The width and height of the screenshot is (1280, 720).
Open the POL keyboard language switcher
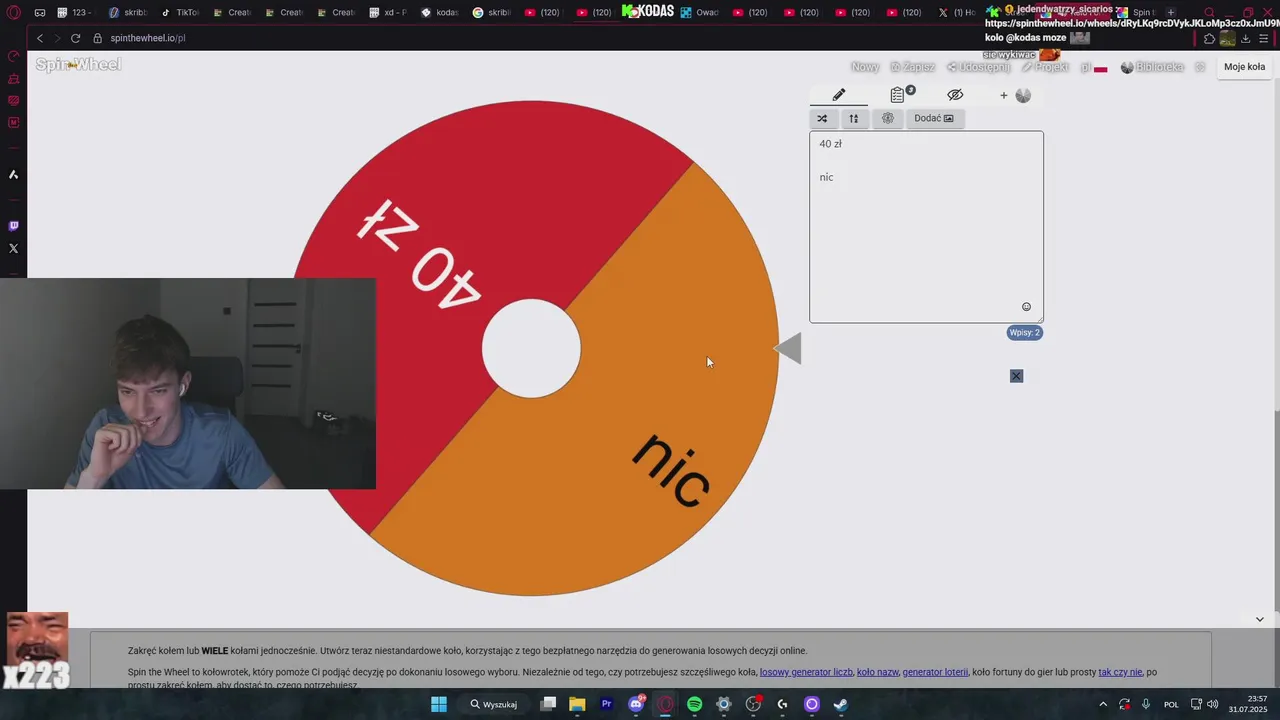coord(1171,704)
